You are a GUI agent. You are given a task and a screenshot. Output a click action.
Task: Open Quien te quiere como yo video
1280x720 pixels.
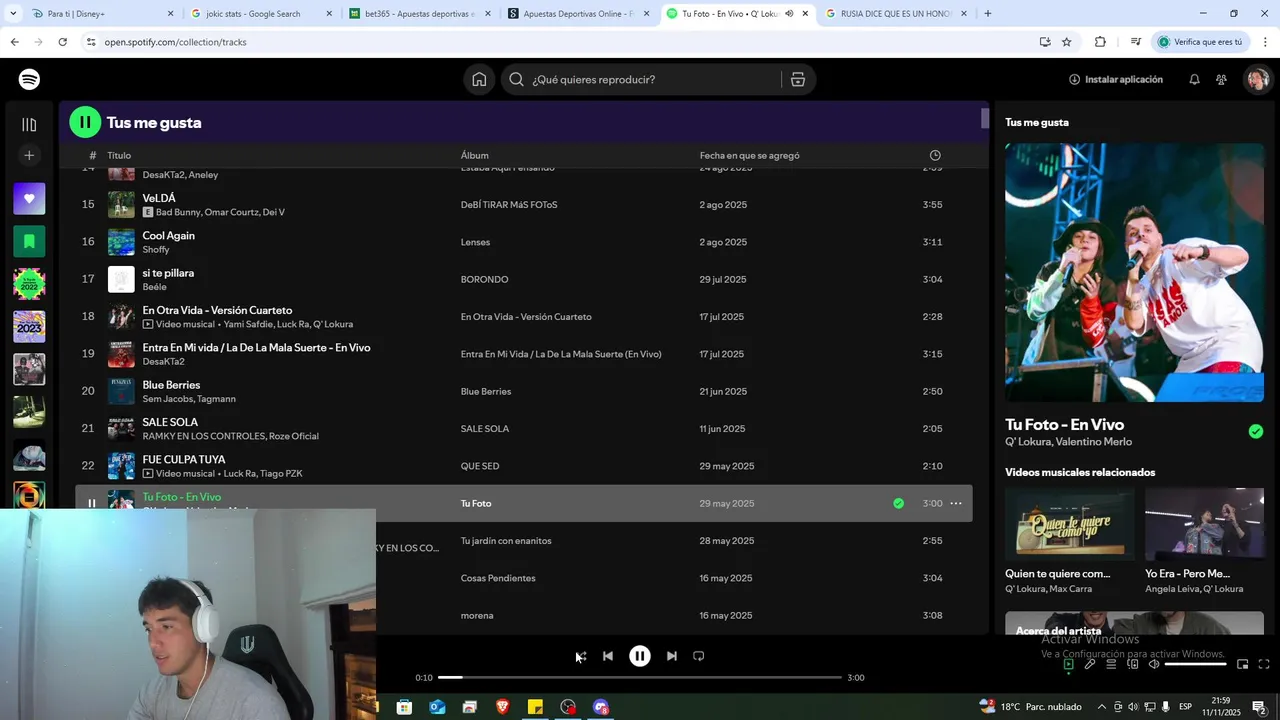click(x=1069, y=523)
